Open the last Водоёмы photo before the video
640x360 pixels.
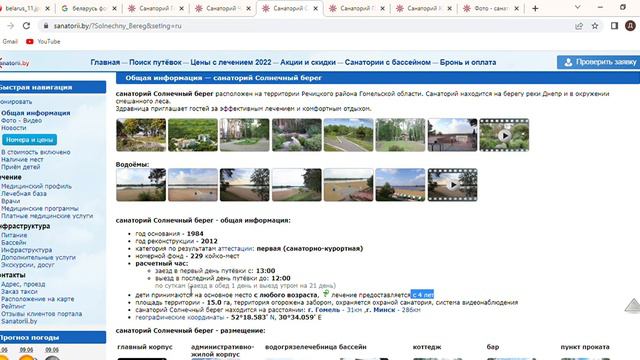400,185
